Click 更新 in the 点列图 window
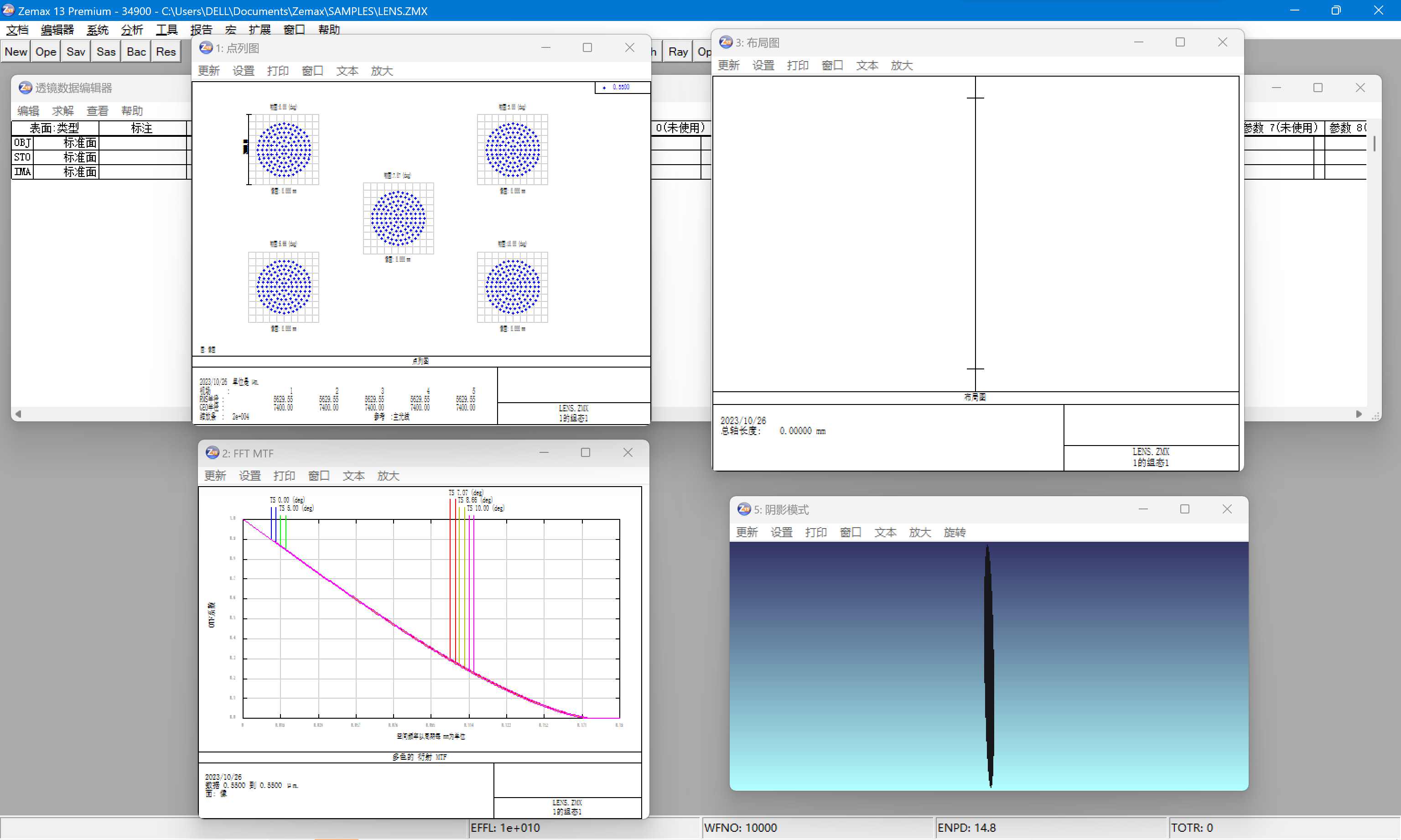The height and width of the screenshot is (840, 1401). (x=209, y=71)
